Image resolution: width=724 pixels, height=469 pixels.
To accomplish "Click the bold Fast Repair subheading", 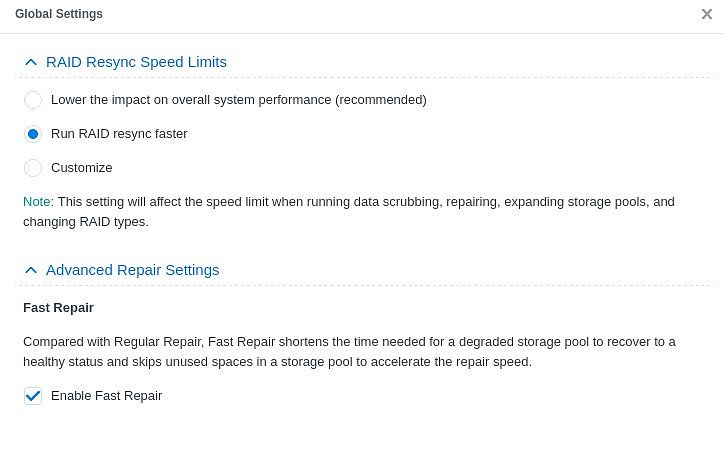I will tap(58, 308).
